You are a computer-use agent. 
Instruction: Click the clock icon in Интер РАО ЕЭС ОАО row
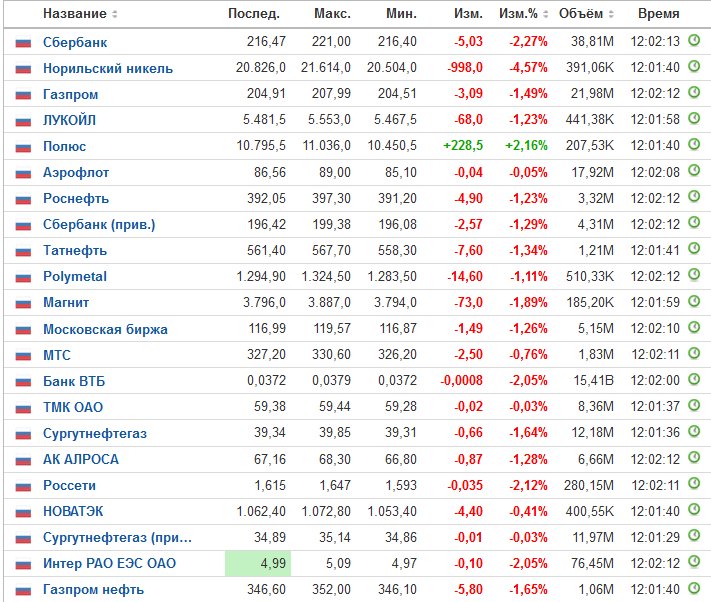[x=694, y=562]
